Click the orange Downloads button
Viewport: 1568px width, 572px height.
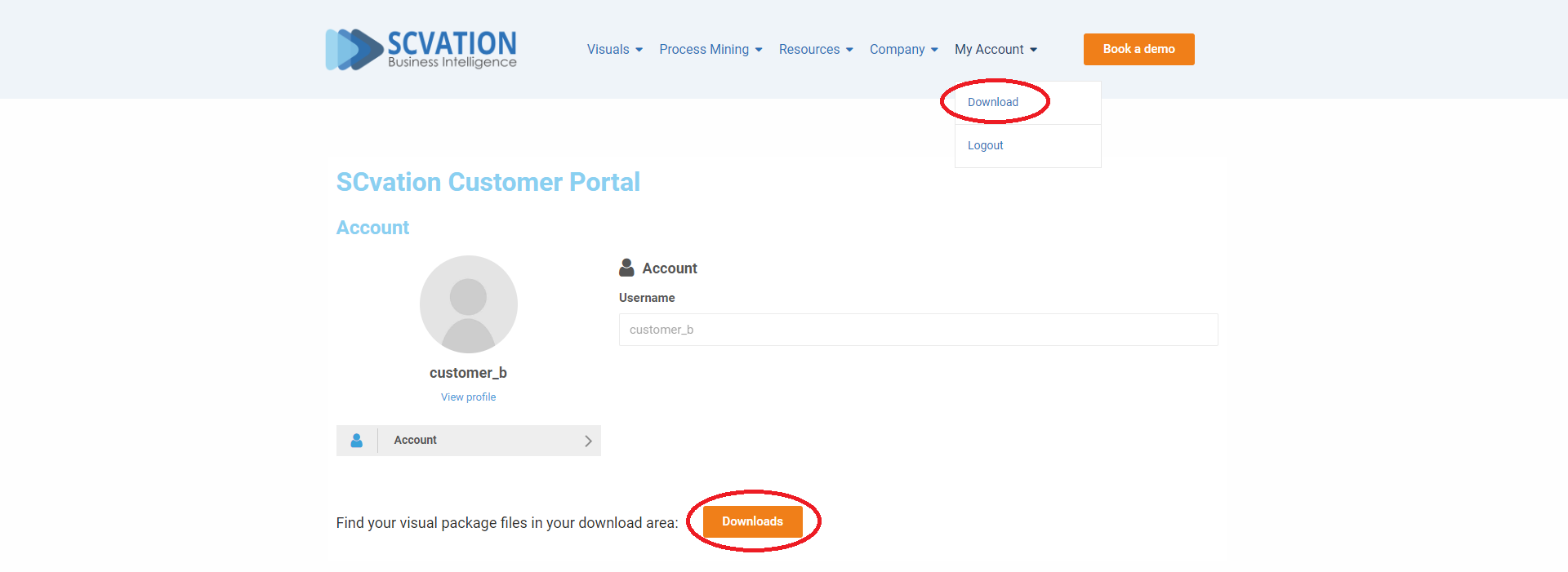pyautogui.click(x=752, y=521)
